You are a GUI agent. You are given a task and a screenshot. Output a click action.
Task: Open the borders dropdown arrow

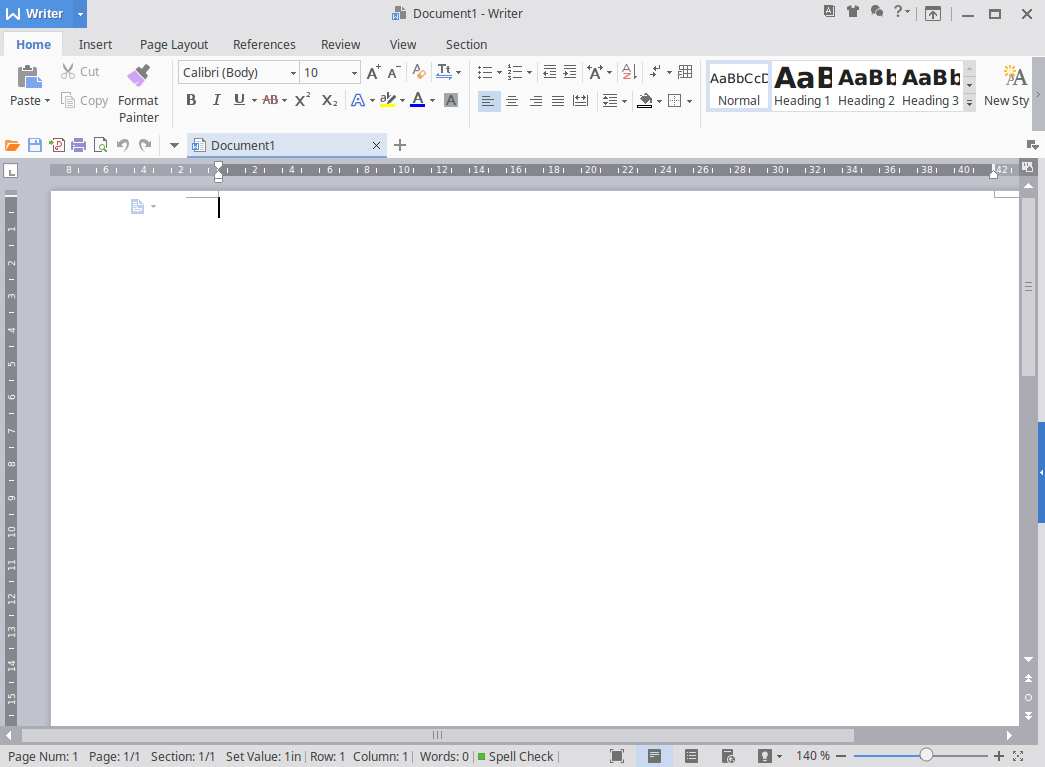click(689, 101)
